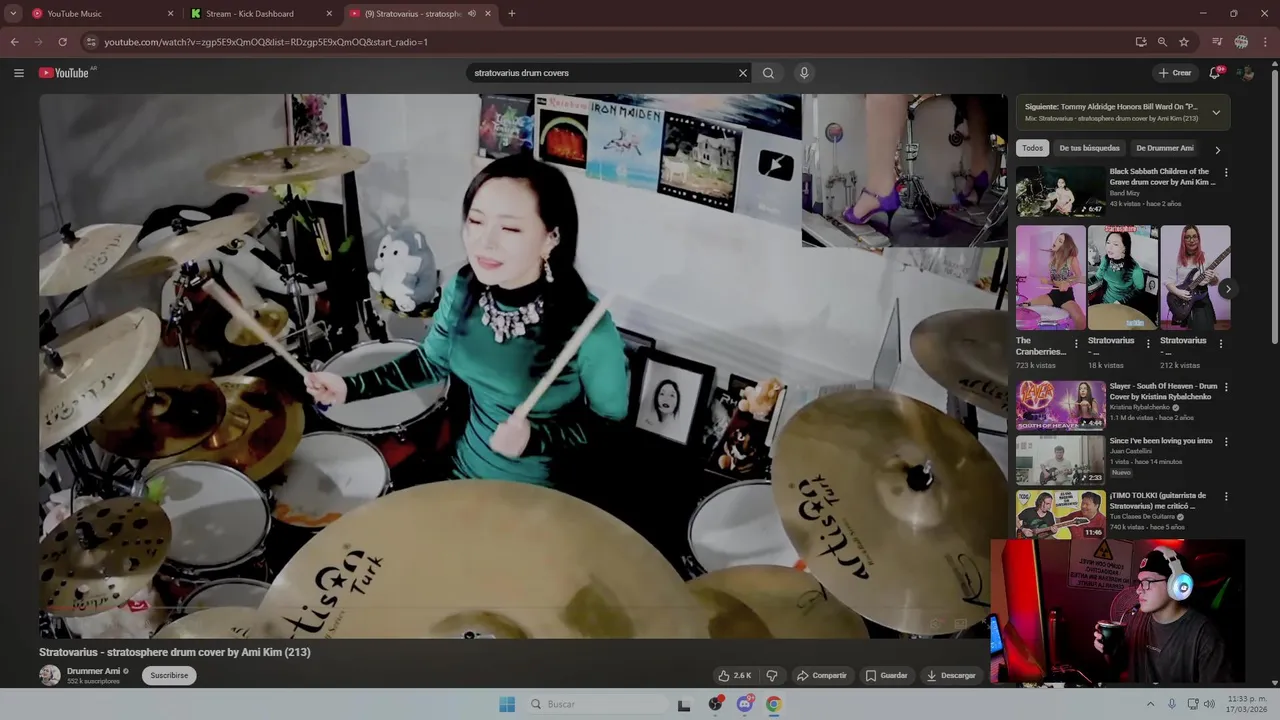View site information icon in address bar
The width and height of the screenshot is (1280, 720).
click(91, 42)
